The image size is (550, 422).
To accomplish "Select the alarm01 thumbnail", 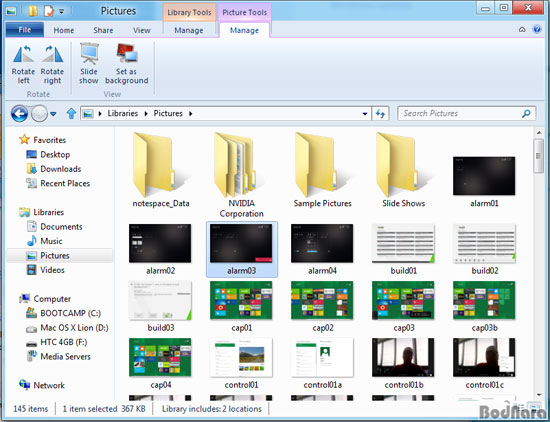I will click(x=484, y=176).
